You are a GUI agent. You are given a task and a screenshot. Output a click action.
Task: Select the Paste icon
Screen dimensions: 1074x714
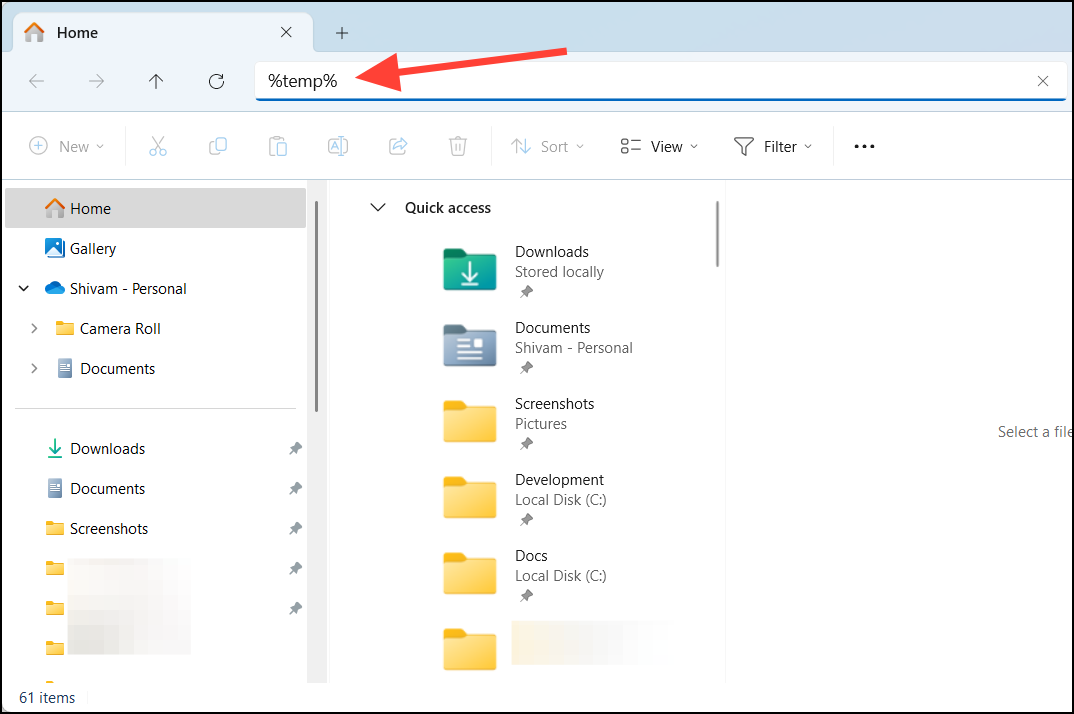tap(278, 146)
